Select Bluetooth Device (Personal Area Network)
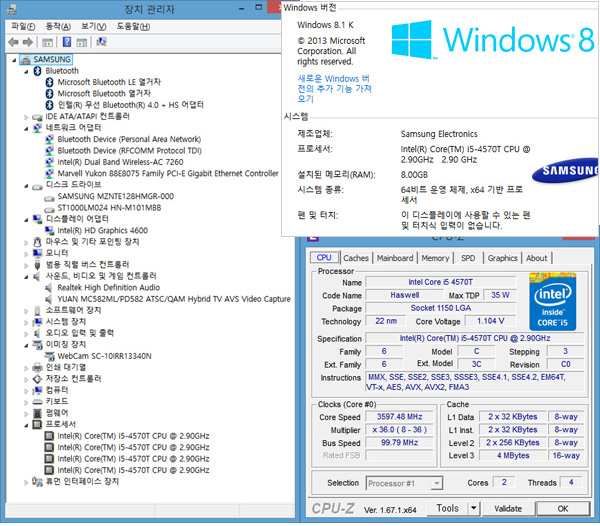 (129, 139)
